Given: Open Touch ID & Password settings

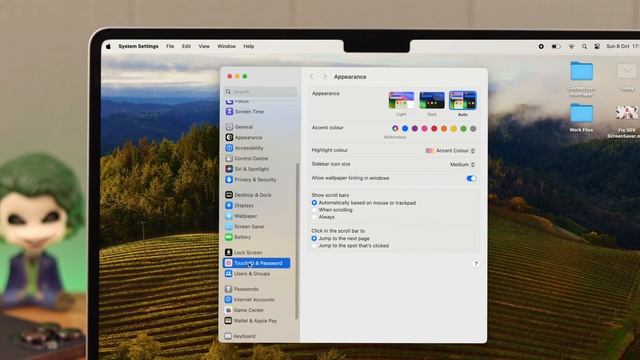Looking at the screenshot, I should (x=257, y=263).
